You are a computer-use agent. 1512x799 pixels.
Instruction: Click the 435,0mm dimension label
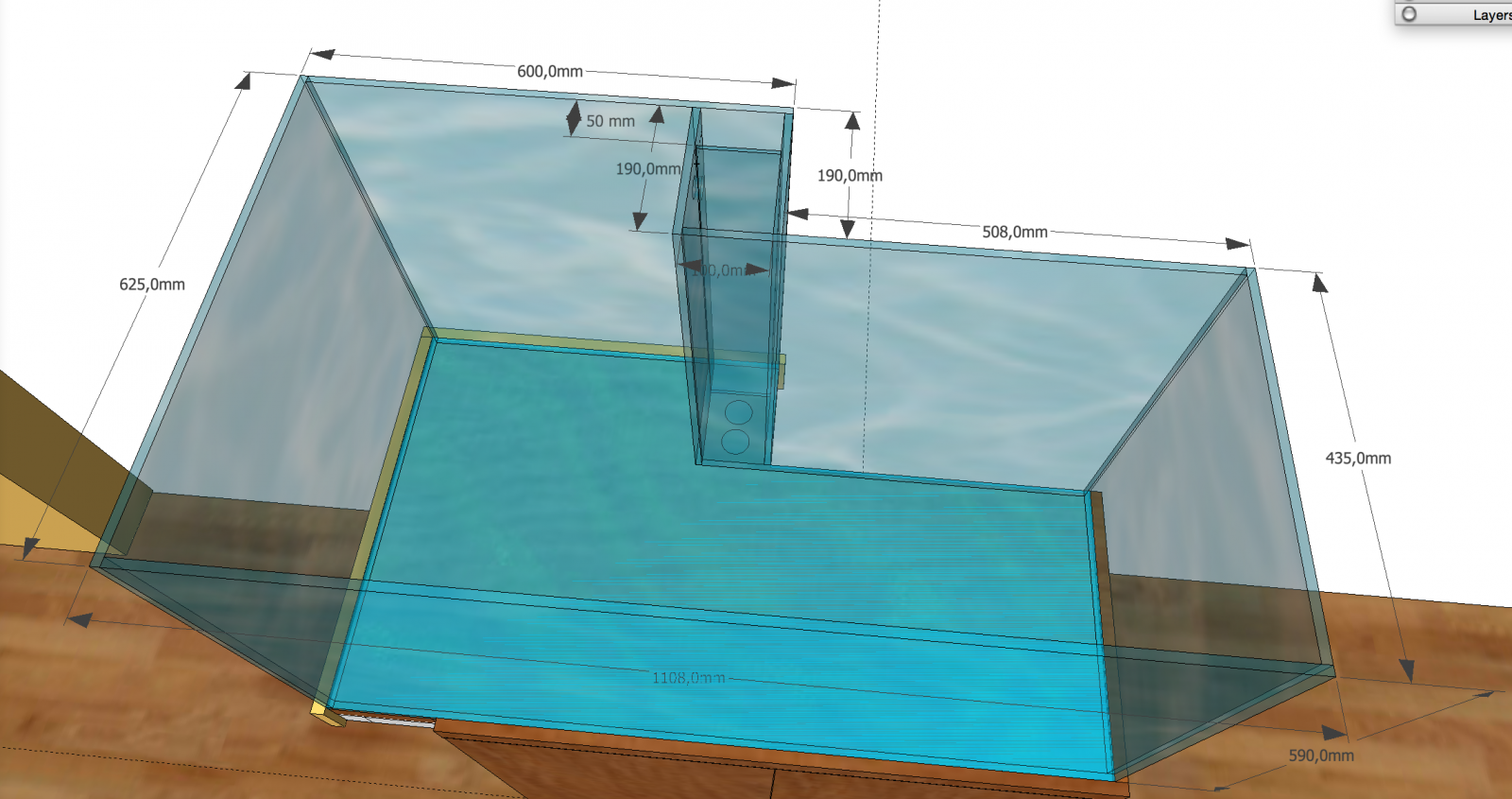1357,459
